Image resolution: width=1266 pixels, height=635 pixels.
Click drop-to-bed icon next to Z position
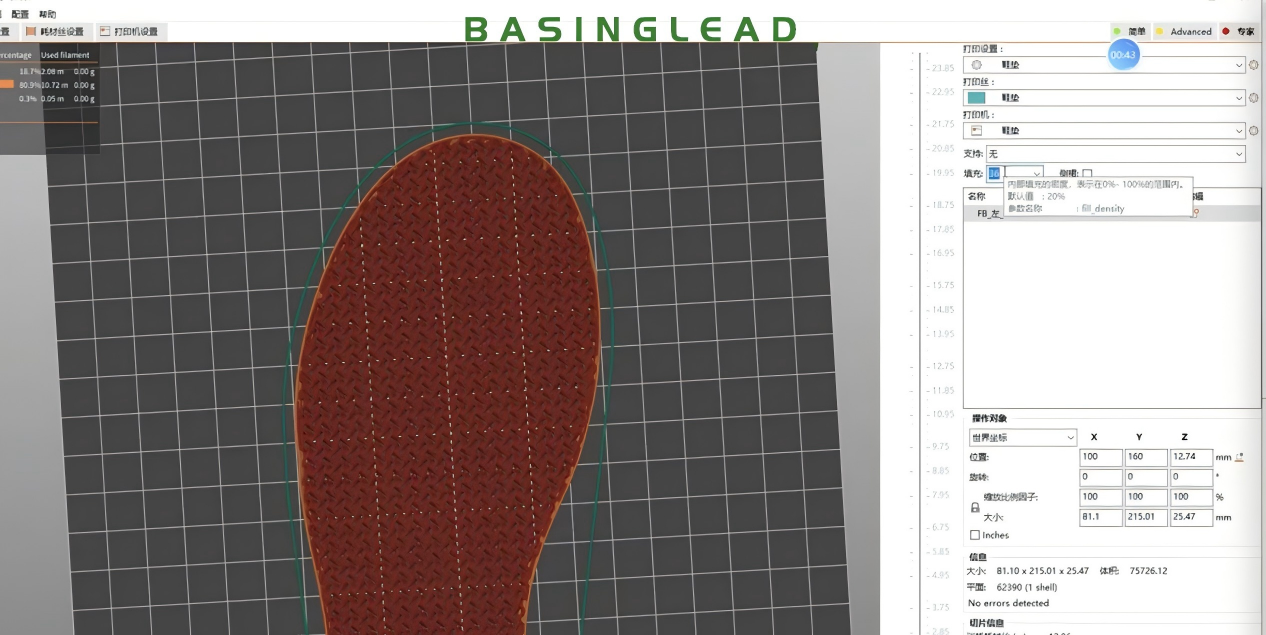click(1240, 457)
